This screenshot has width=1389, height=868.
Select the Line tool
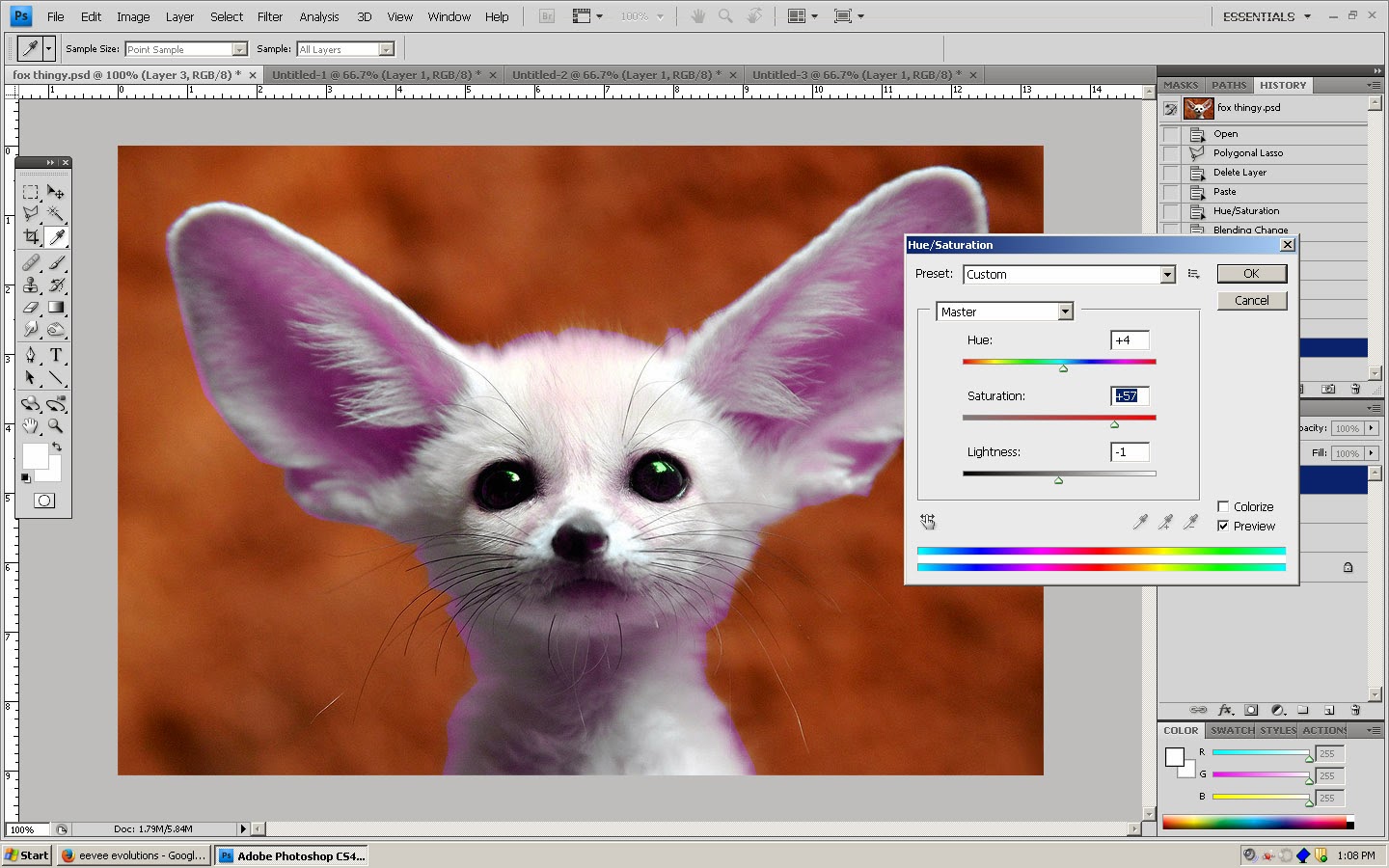(56, 377)
